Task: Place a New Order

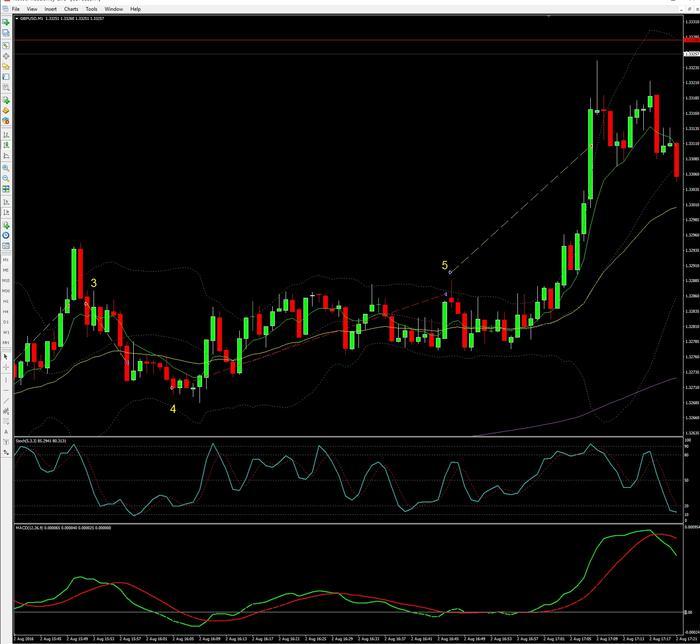Action: 6,100
